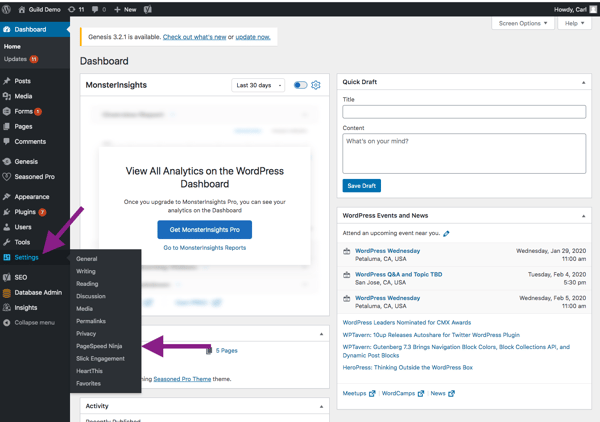Screen dimensions: 600x422
Task: Open PageSpeed Ninja settings entry
Action: pos(99,346)
